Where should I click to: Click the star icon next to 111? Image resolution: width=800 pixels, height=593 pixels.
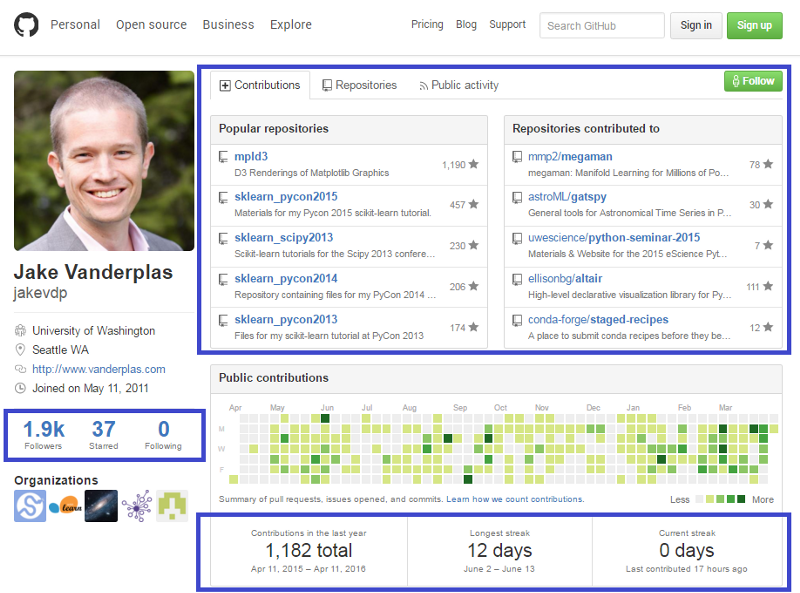click(x=768, y=286)
